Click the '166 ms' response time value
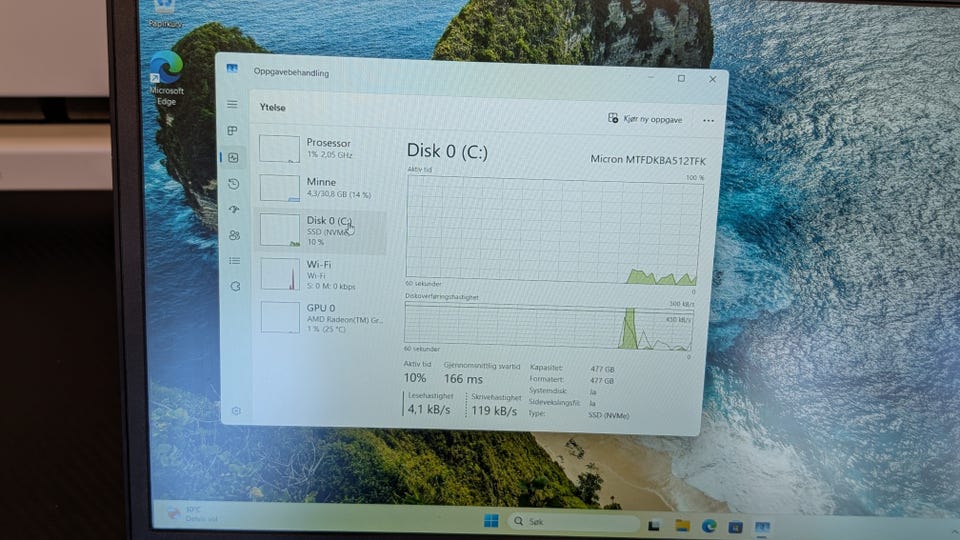This screenshot has height=540, width=960. click(x=463, y=379)
